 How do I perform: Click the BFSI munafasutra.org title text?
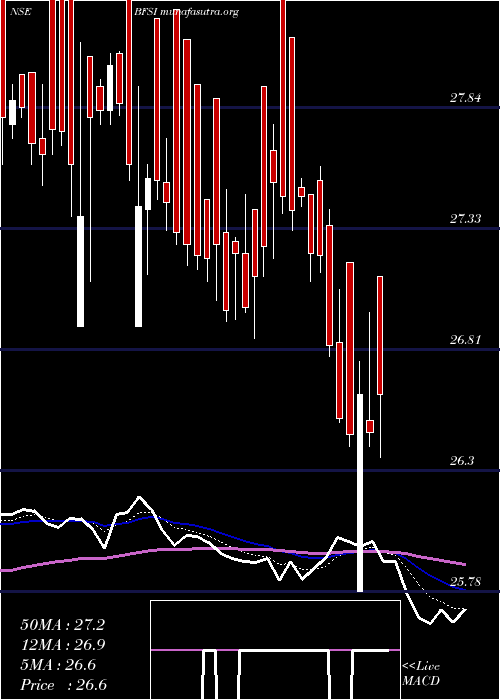186,12
